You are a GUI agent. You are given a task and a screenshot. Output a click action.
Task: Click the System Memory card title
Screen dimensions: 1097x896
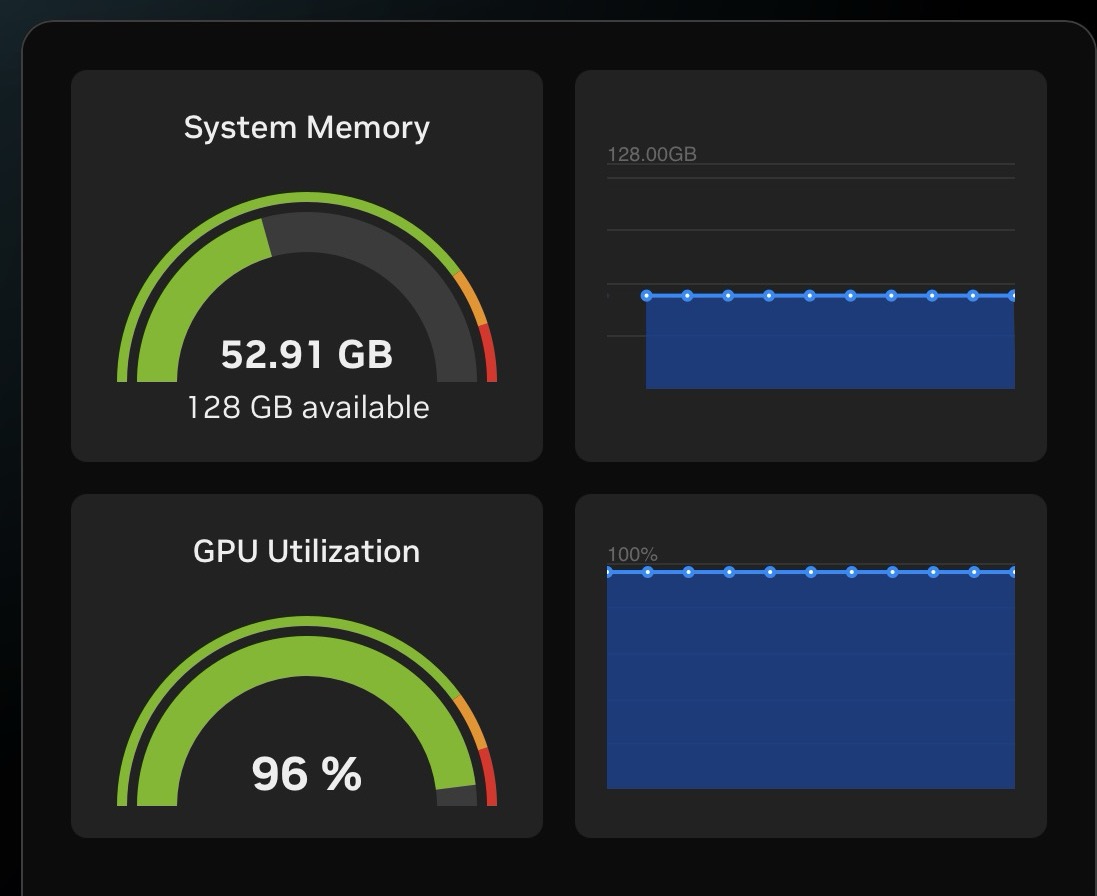tap(306, 128)
